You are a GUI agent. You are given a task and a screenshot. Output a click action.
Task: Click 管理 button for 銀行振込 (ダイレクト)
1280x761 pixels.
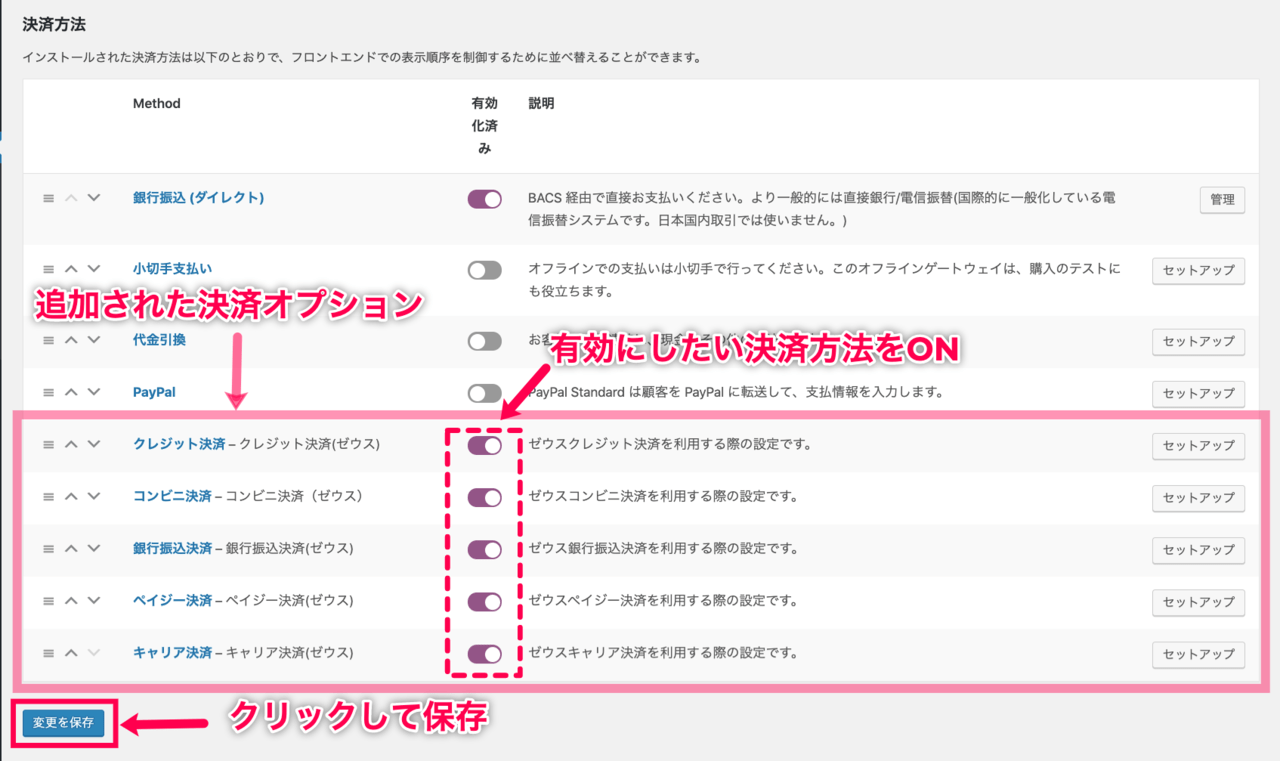coord(1222,200)
